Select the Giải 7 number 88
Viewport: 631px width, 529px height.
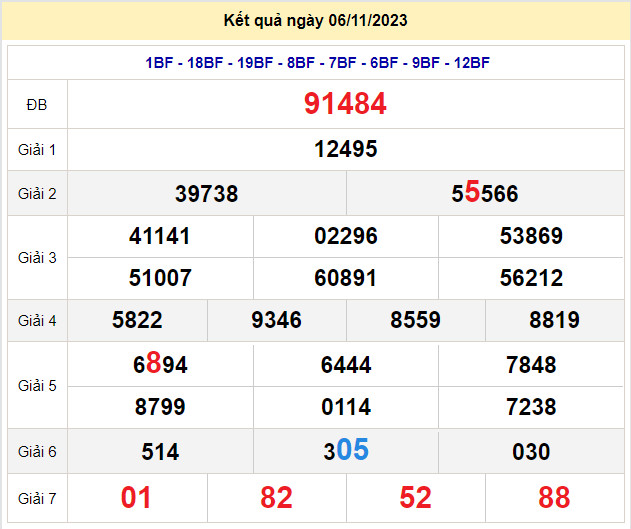tap(555, 498)
